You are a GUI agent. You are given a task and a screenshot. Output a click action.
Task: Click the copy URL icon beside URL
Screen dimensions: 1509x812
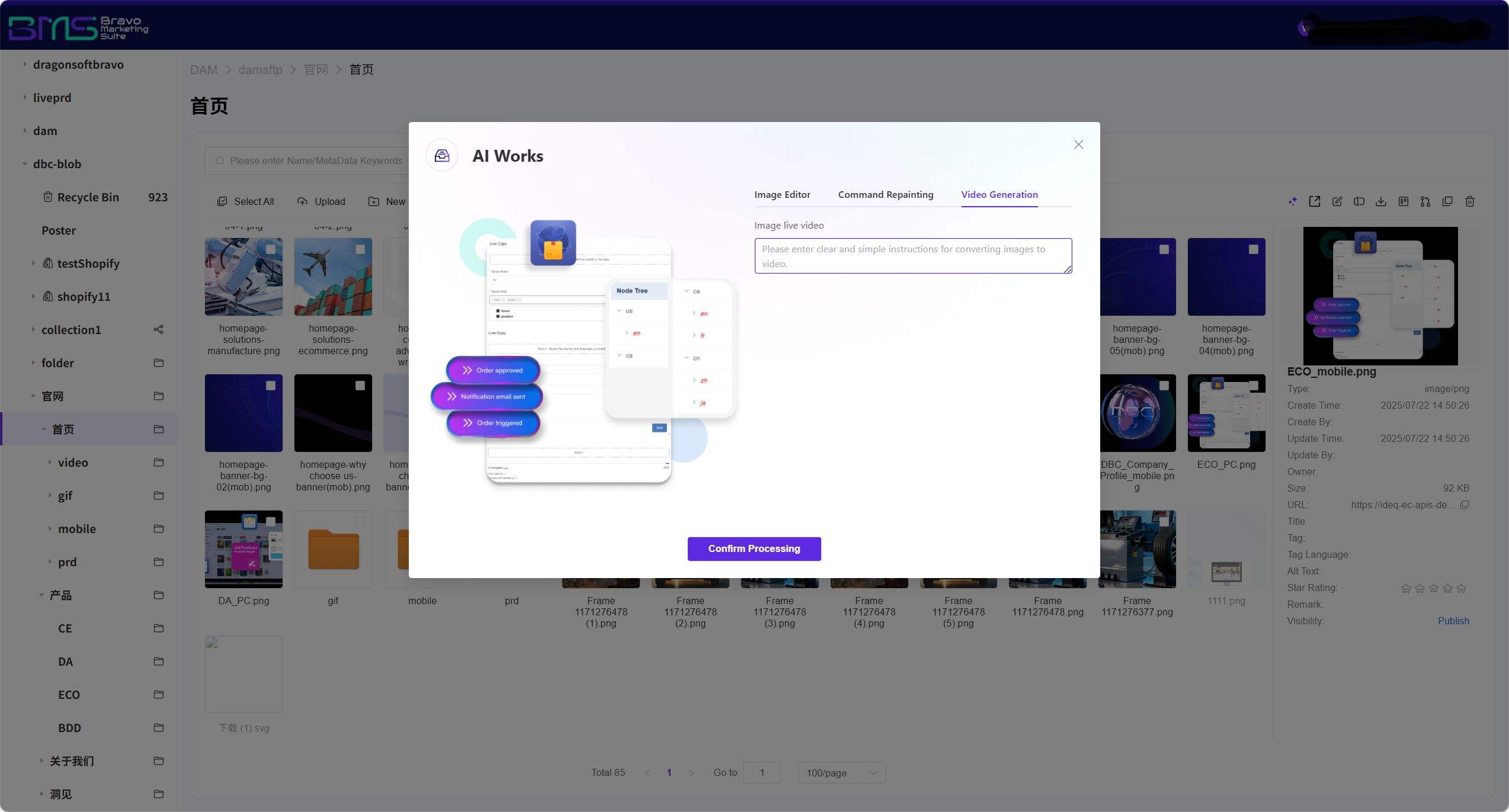click(x=1465, y=505)
